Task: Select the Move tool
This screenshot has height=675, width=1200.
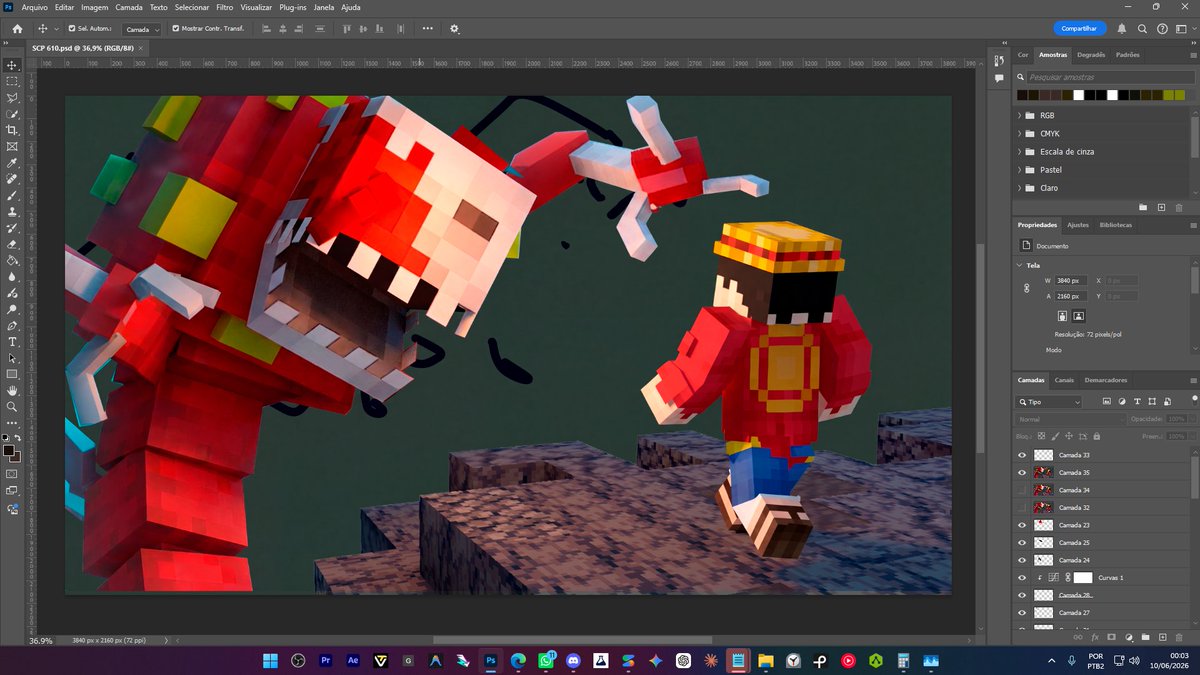Action: [x=12, y=65]
